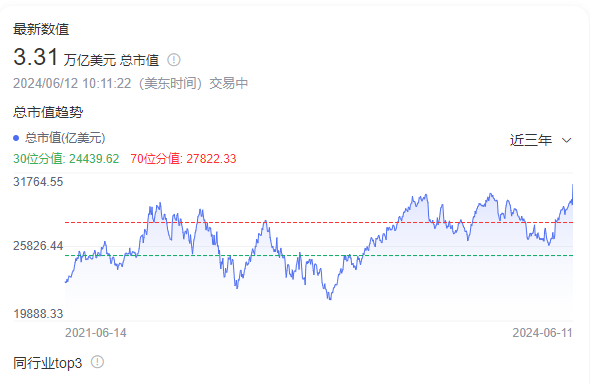
Task: Toggle the 总市值(亿美元) legend series
Action: [x=59, y=138]
